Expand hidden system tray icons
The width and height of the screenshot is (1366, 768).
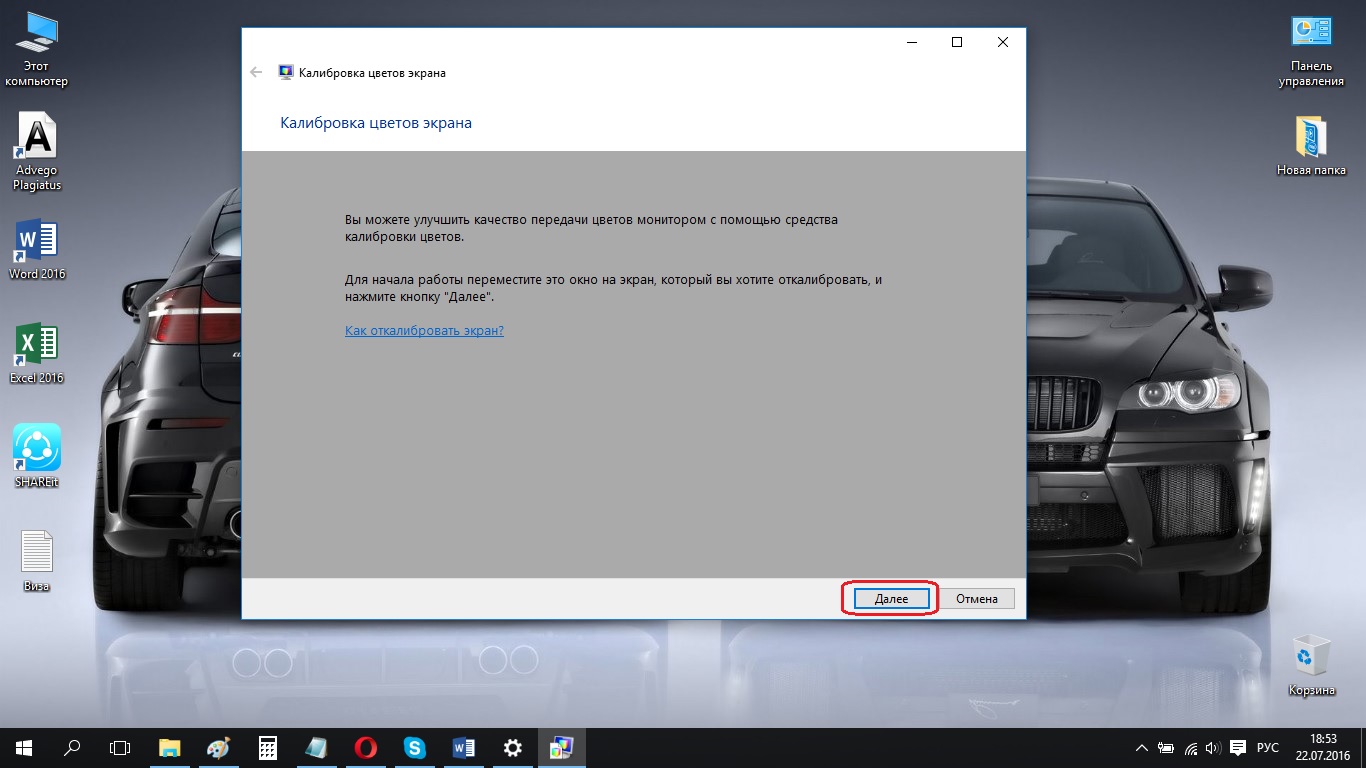click(x=1142, y=747)
